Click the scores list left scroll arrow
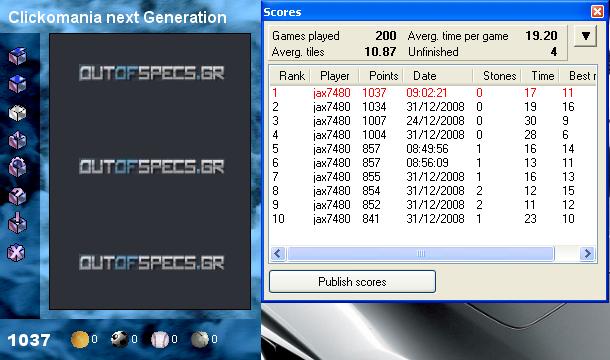The width and height of the screenshot is (610, 360). (x=278, y=254)
